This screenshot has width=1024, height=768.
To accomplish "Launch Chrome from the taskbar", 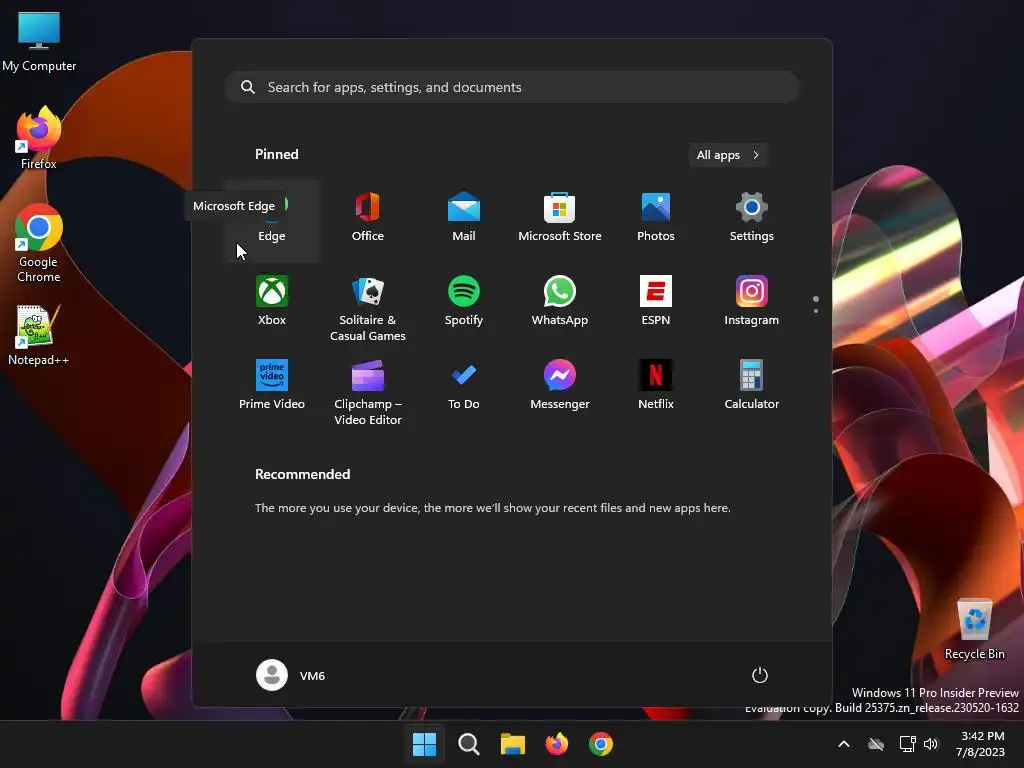I will coord(601,744).
